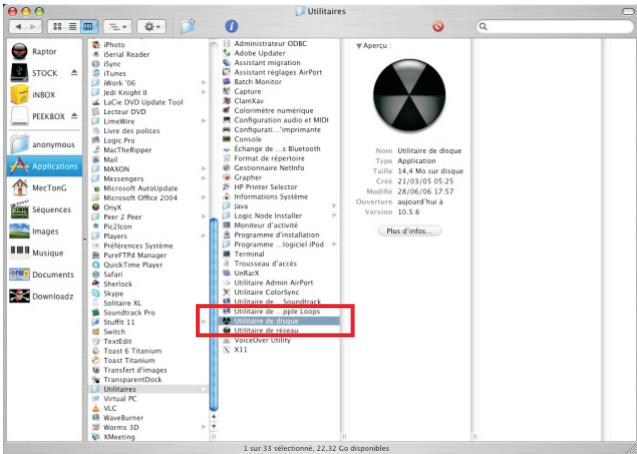
Task: Select Informations Système
Action: (280, 197)
